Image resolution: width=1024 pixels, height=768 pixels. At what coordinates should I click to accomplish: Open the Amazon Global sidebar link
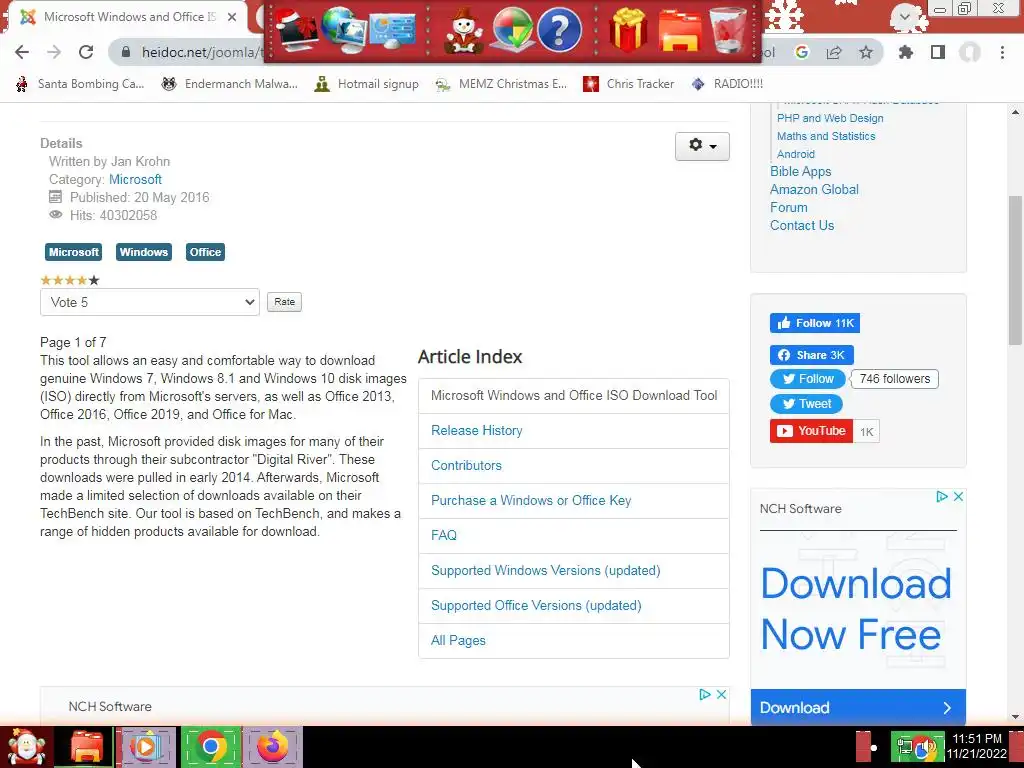(x=814, y=189)
